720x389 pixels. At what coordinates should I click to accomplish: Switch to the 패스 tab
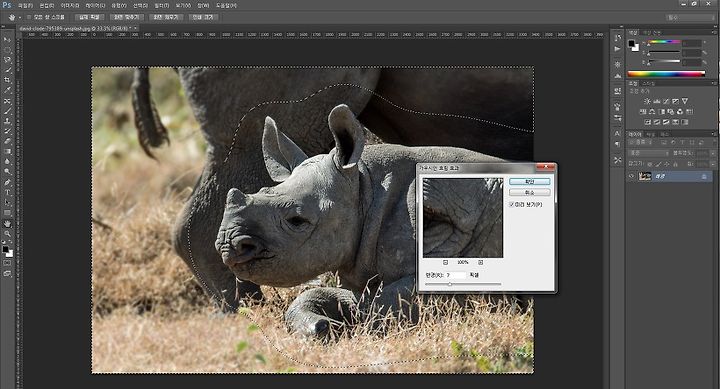pyautogui.click(x=665, y=135)
